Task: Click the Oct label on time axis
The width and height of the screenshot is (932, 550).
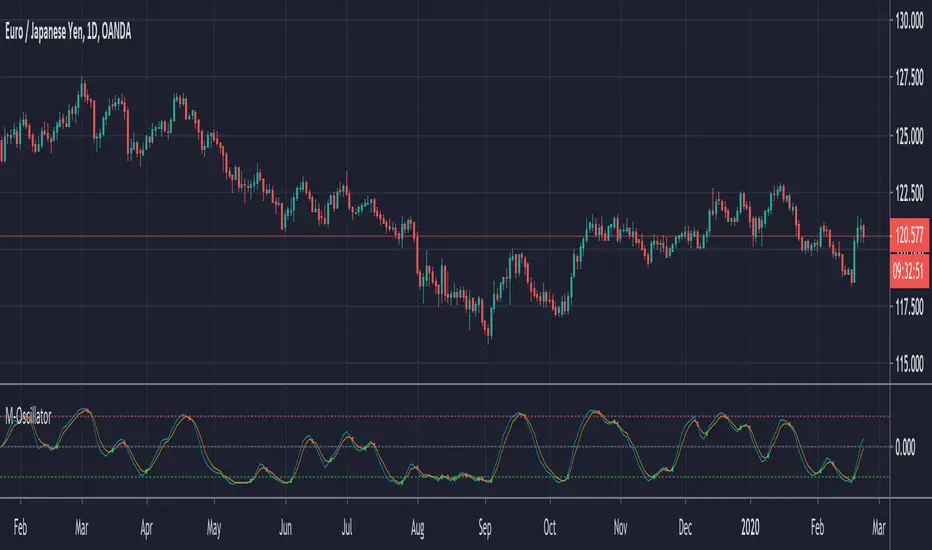Action: click(549, 527)
